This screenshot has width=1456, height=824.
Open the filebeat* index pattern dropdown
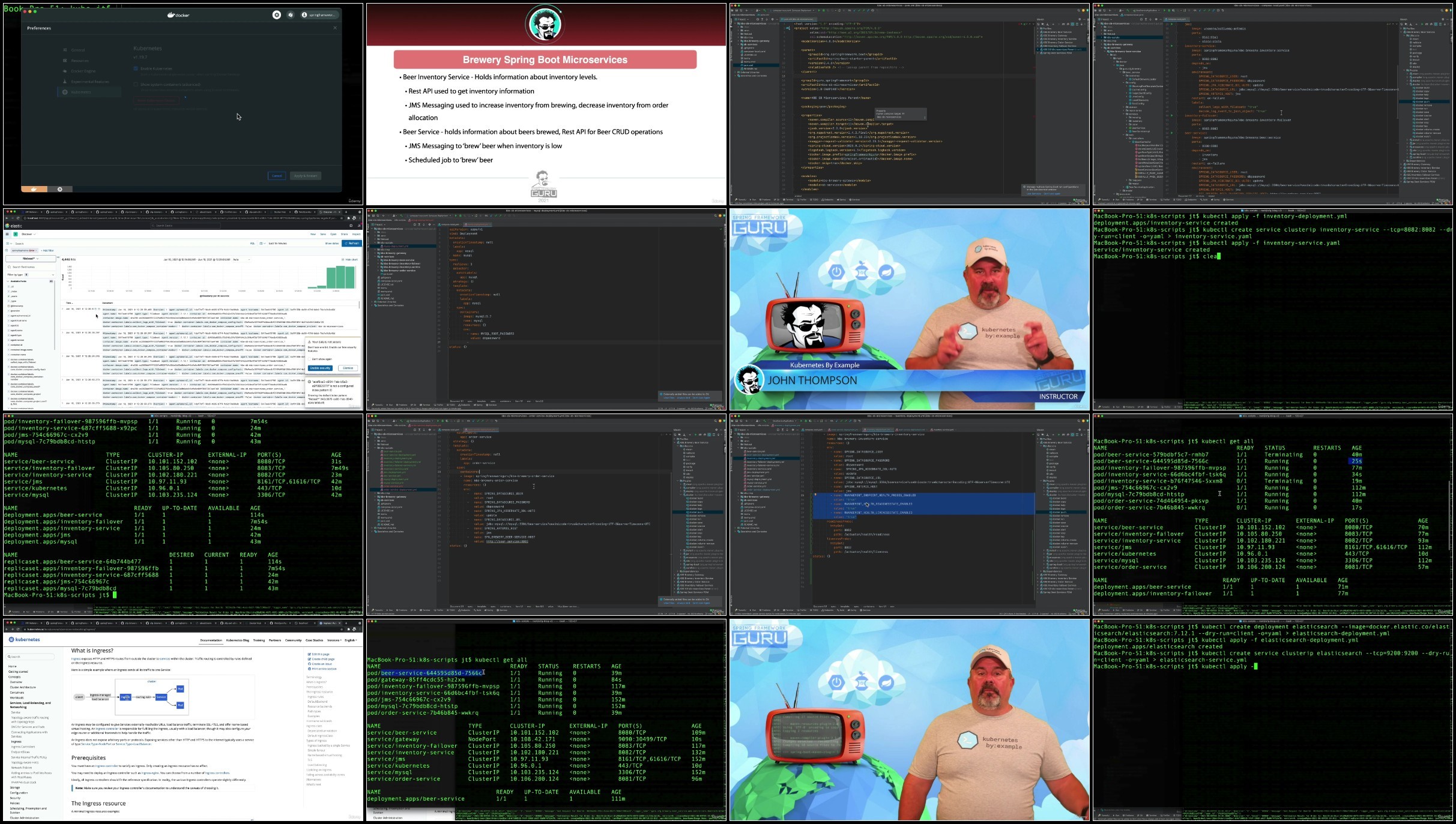(x=31, y=259)
